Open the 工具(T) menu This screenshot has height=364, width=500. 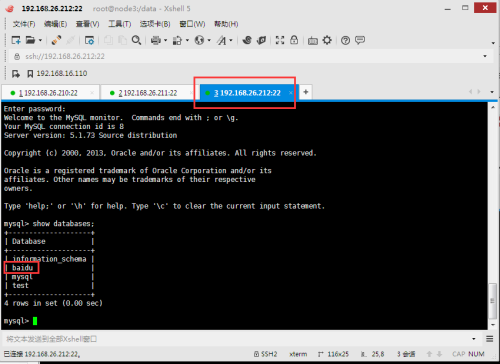120,24
